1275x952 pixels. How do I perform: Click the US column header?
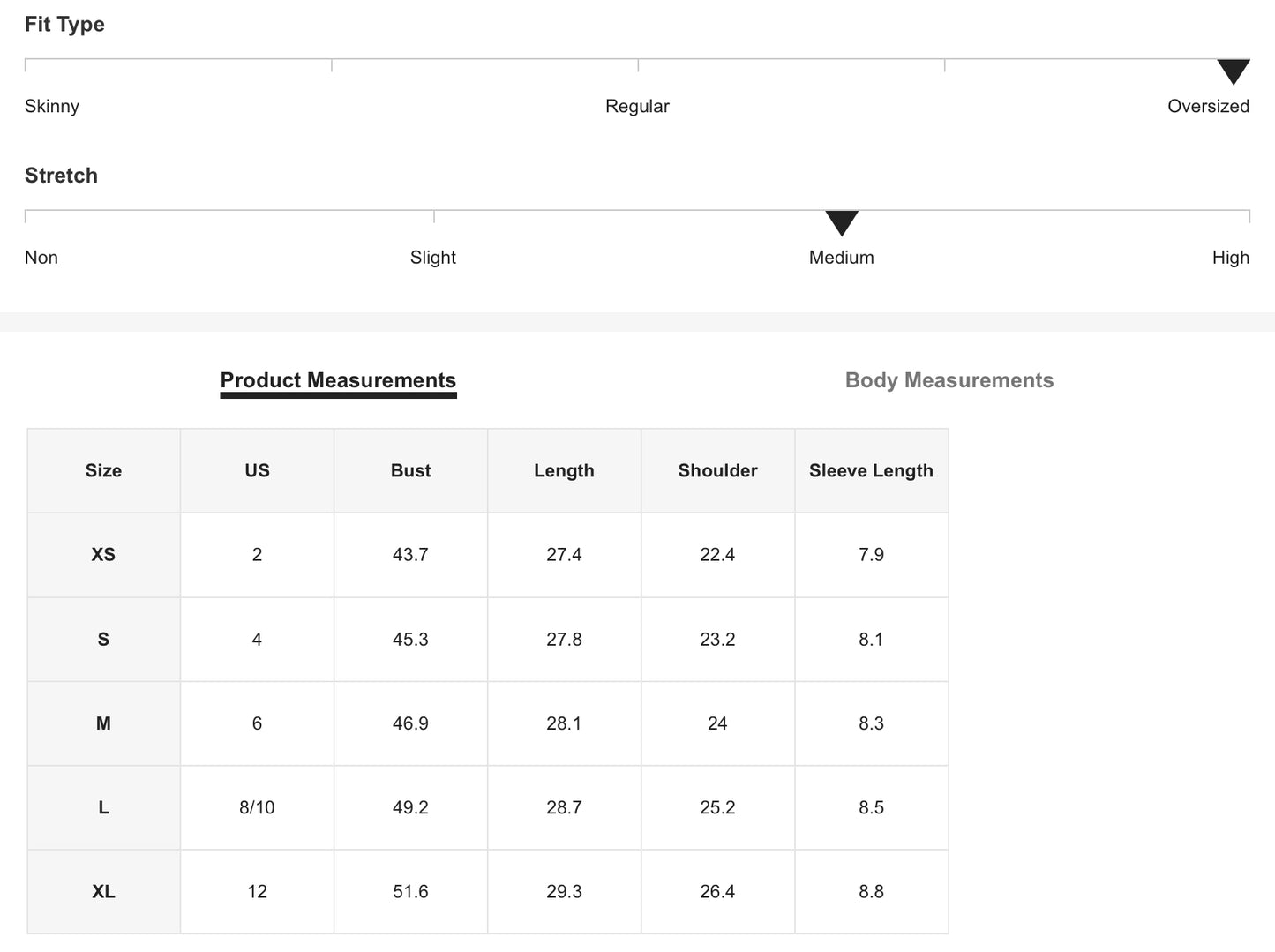point(257,471)
